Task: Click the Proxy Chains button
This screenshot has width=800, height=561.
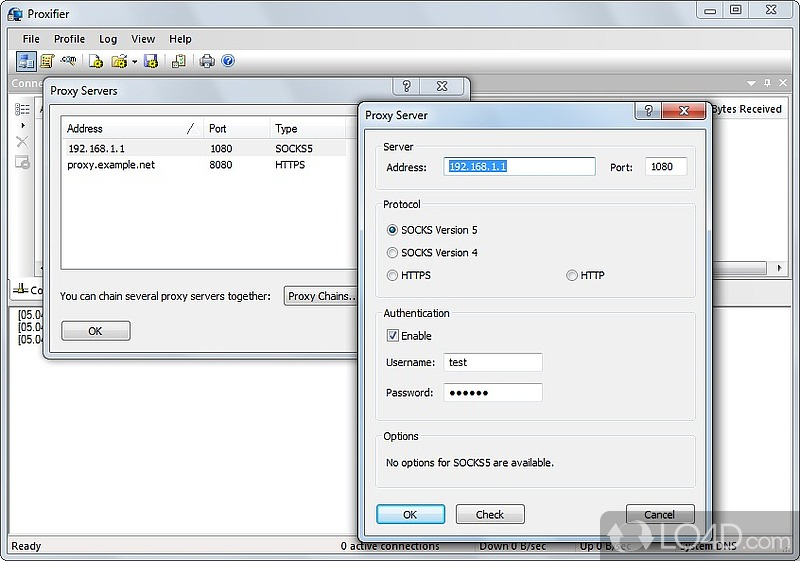Action: 320,296
